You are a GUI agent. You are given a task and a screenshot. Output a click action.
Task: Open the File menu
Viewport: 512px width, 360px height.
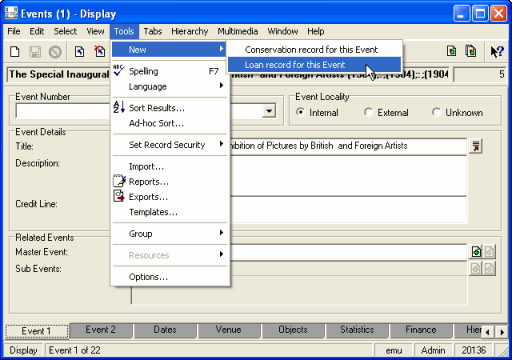14,31
